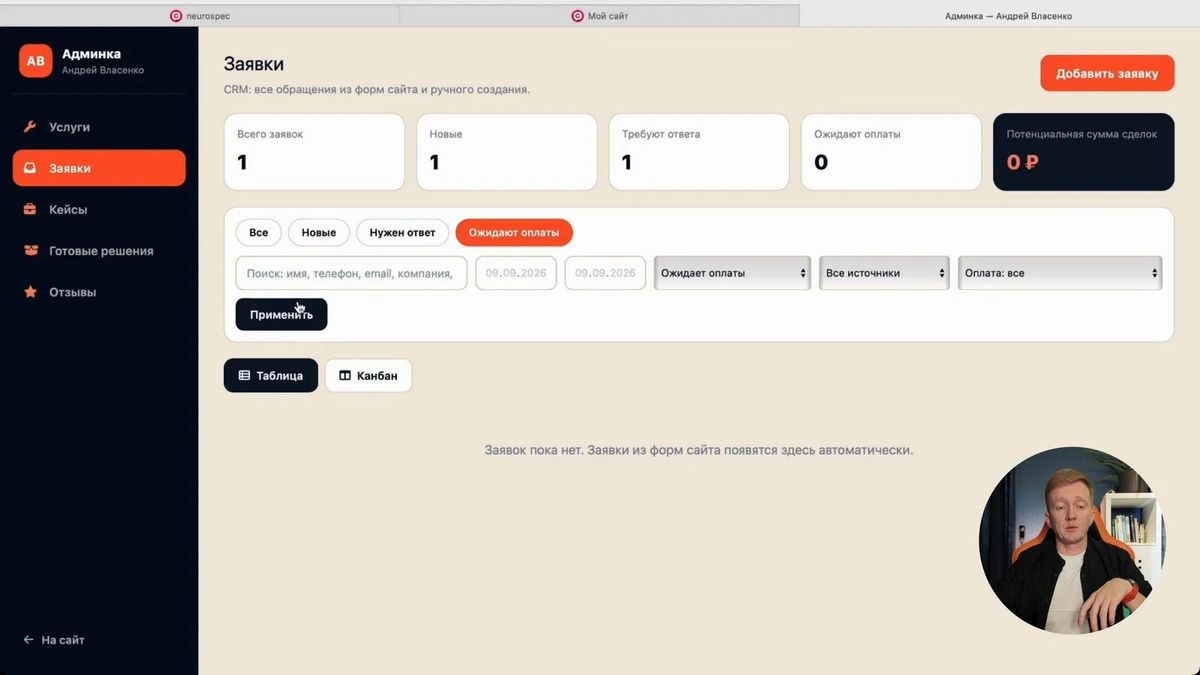Click the neurospec tab favicon
1200x675 pixels.
point(176,16)
